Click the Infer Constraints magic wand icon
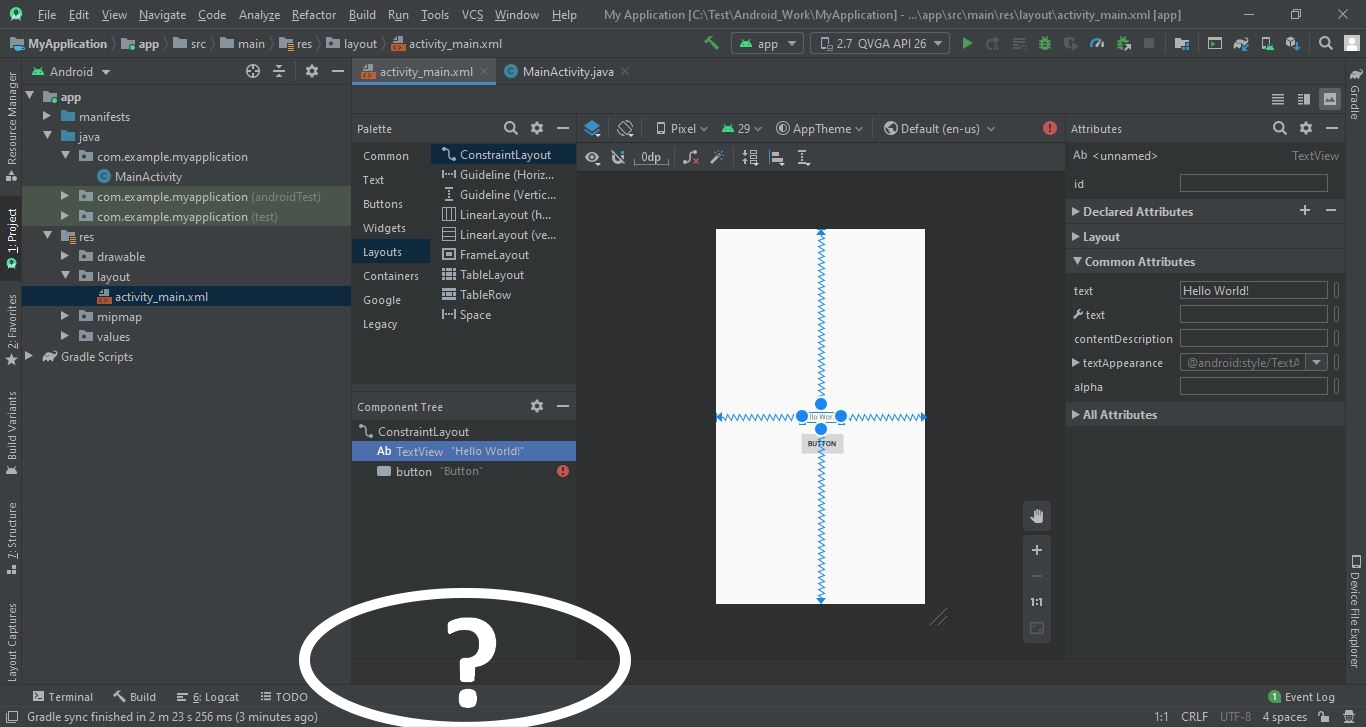Image resolution: width=1366 pixels, height=727 pixels. [x=717, y=157]
